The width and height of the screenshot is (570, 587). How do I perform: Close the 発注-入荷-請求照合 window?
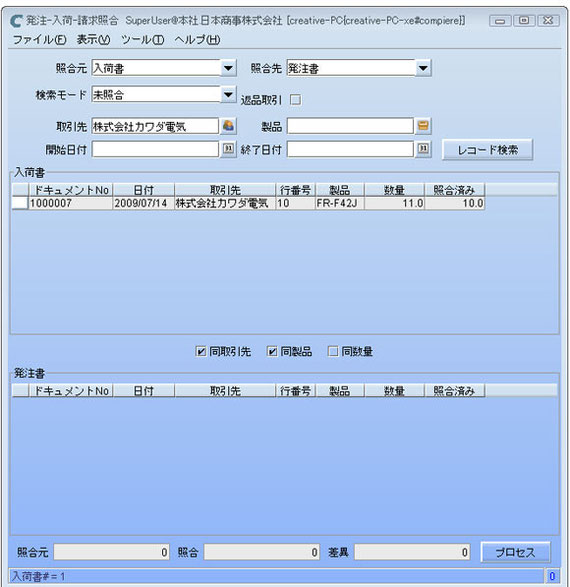pyautogui.click(x=548, y=21)
